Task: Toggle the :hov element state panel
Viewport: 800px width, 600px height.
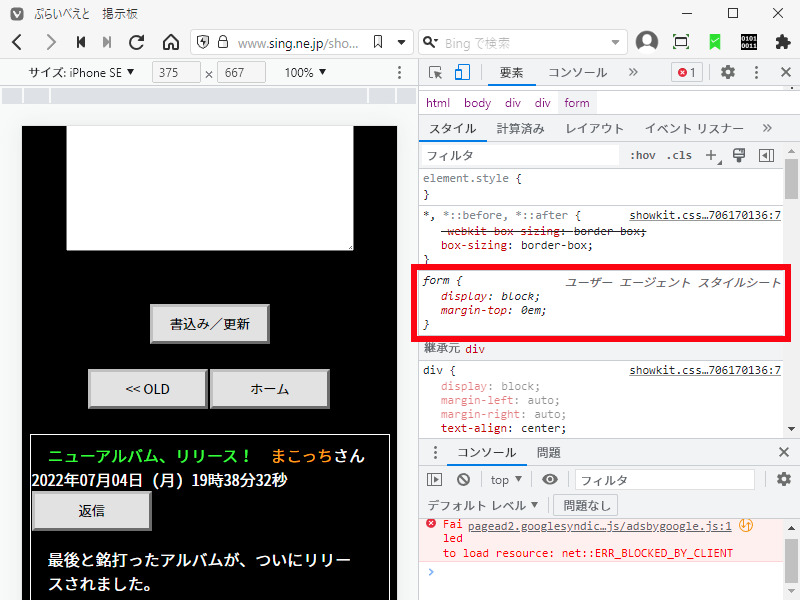Action: [642, 156]
